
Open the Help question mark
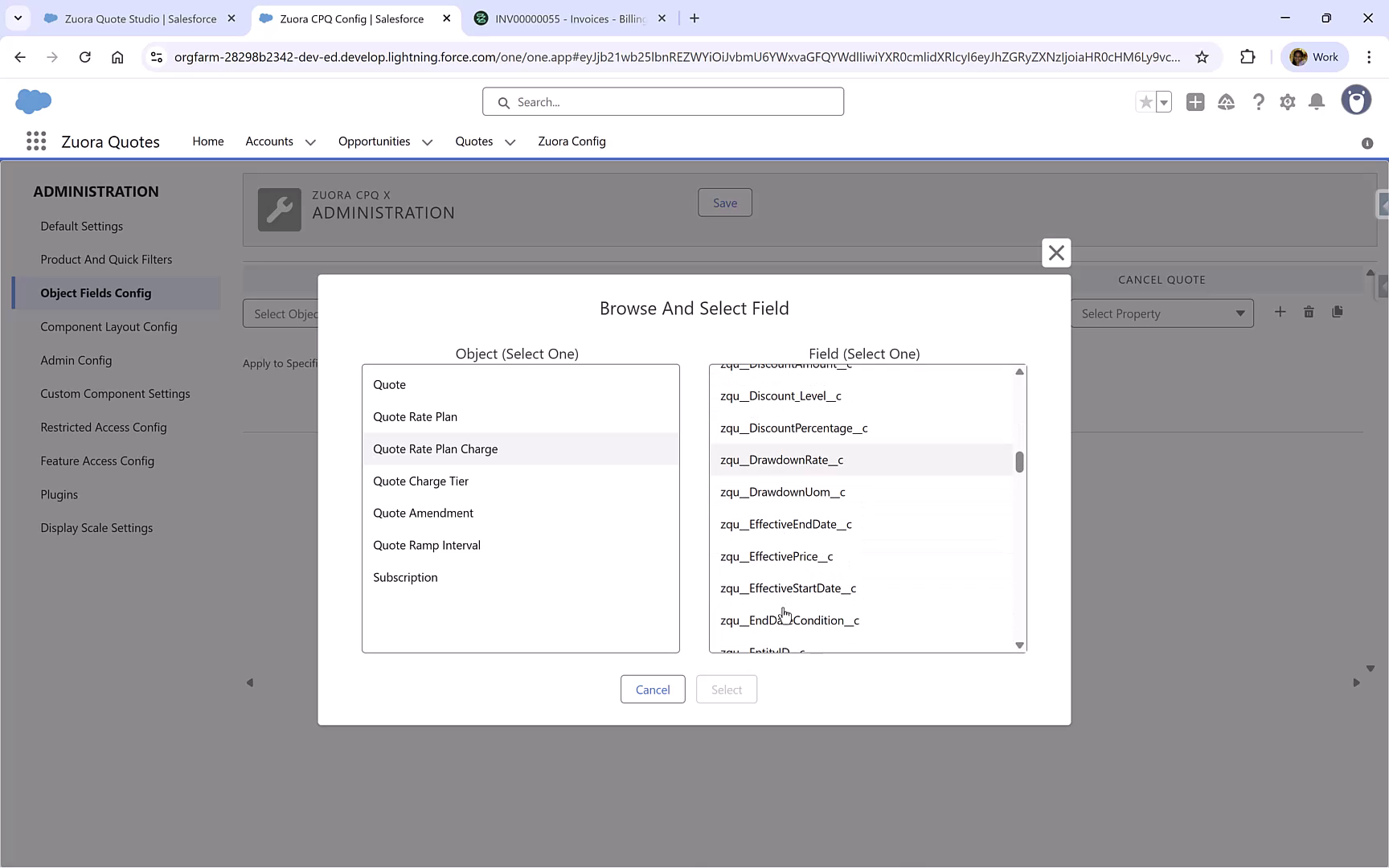pyautogui.click(x=1259, y=102)
